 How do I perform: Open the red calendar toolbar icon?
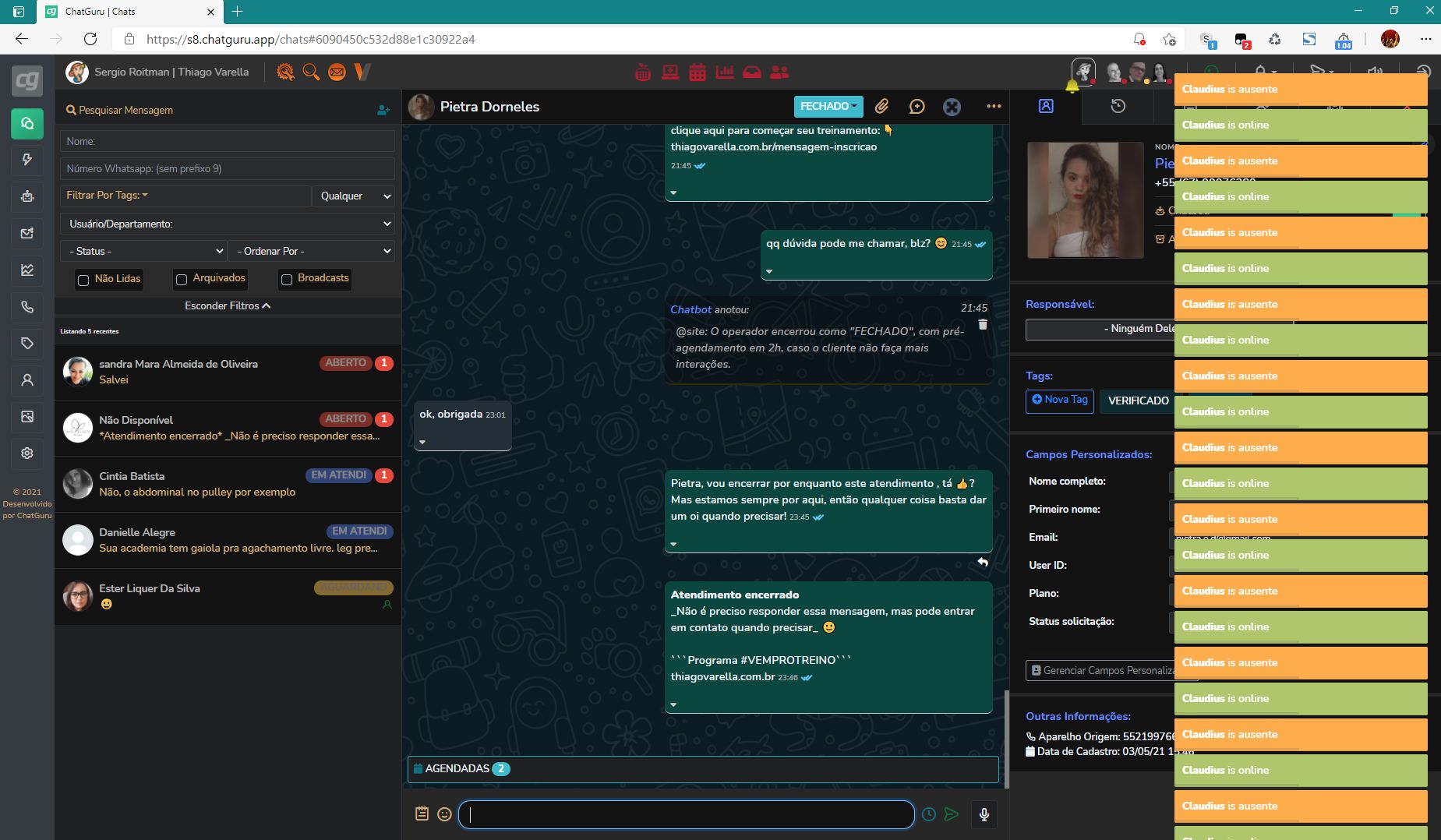tap(698, 72)
